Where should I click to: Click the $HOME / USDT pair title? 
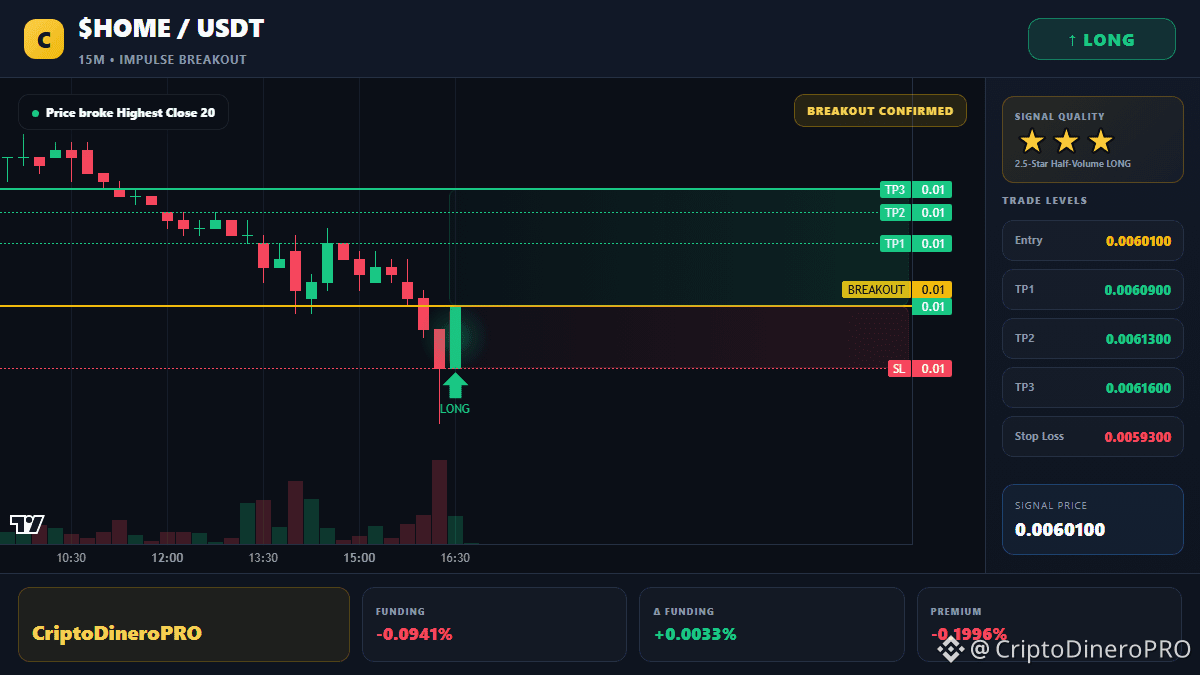171,30
